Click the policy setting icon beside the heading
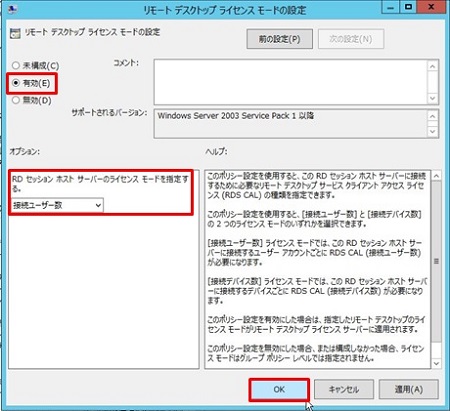This screenshot has height=411, width=450. [x=15, y=33]
